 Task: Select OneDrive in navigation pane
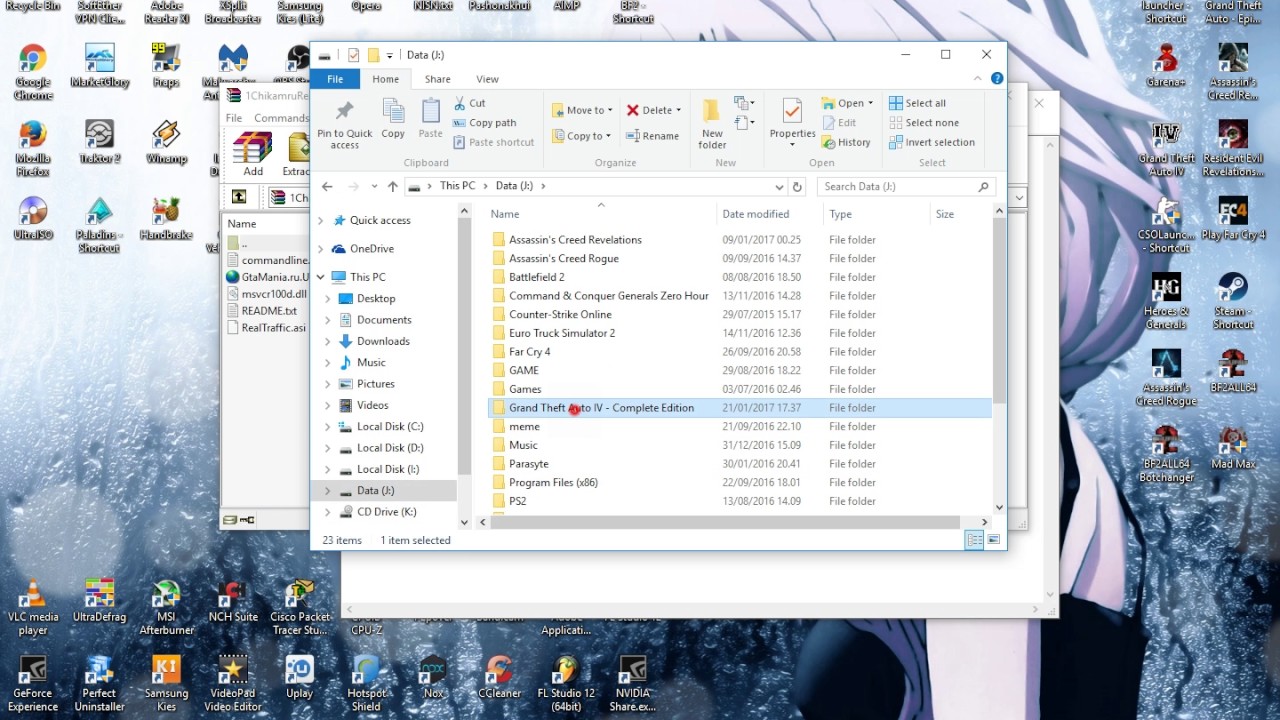click(371, 249)
